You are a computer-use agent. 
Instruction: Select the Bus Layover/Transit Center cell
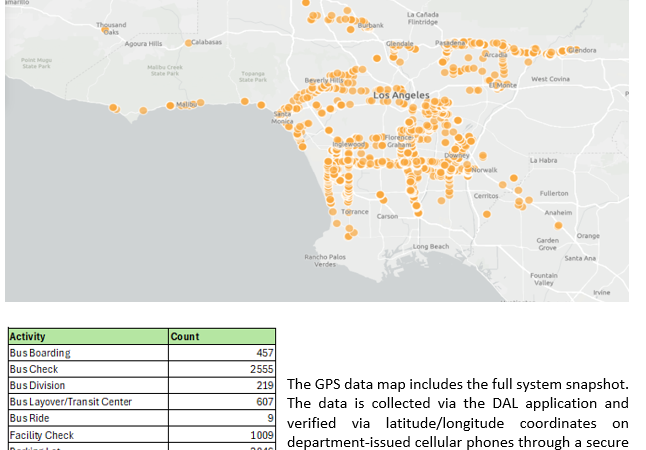pos(70,402)
